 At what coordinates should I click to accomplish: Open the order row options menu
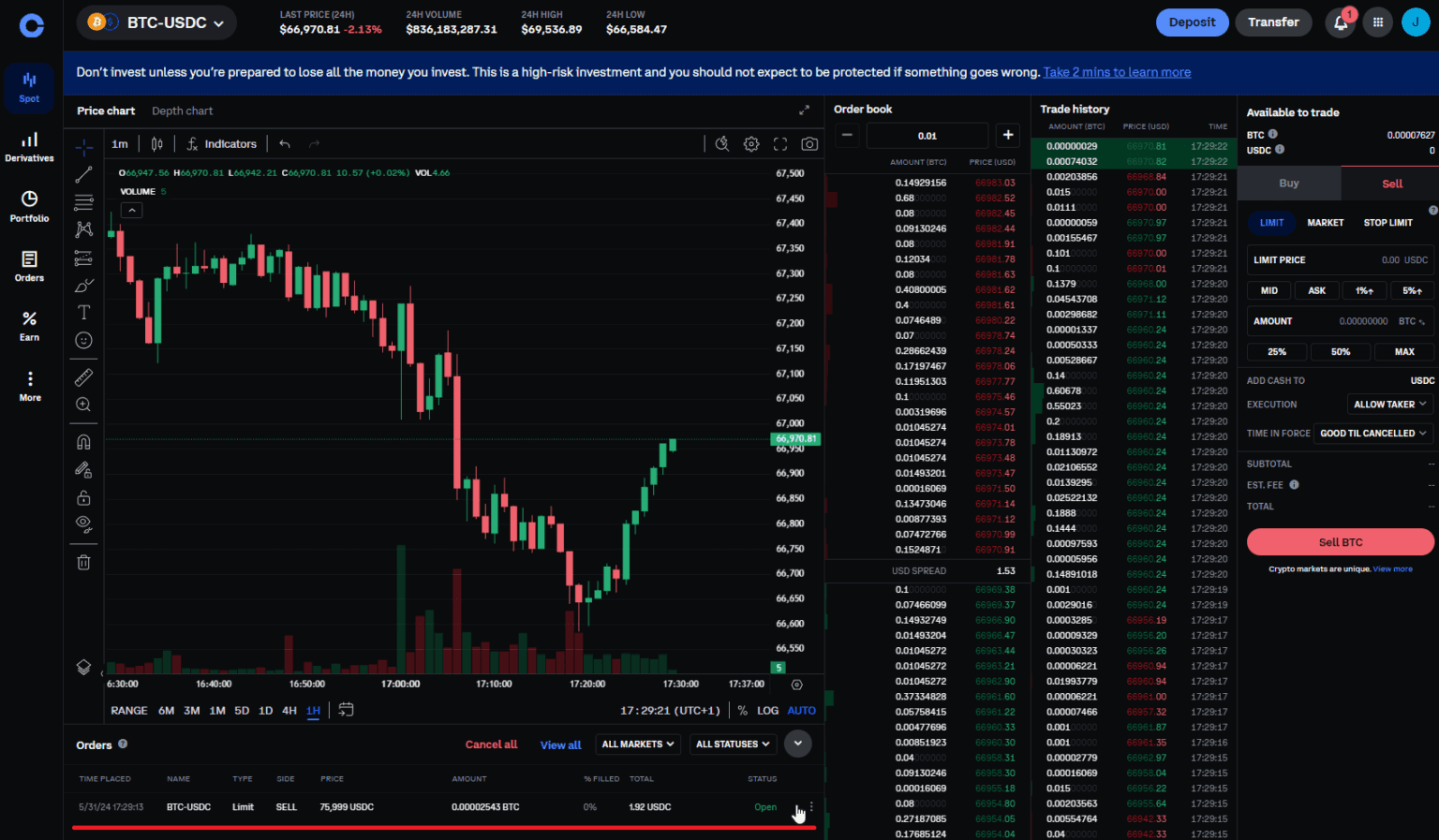811,806
